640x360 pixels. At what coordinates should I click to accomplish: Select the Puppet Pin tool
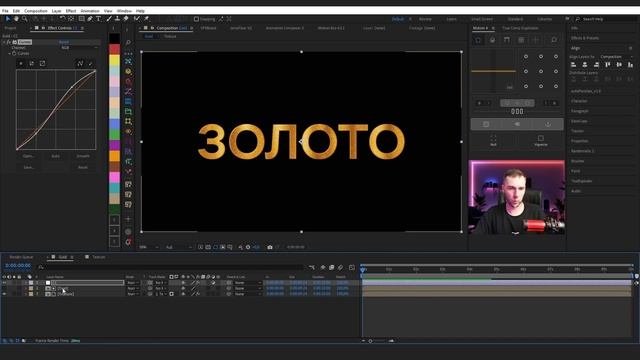tap(146, 19)
